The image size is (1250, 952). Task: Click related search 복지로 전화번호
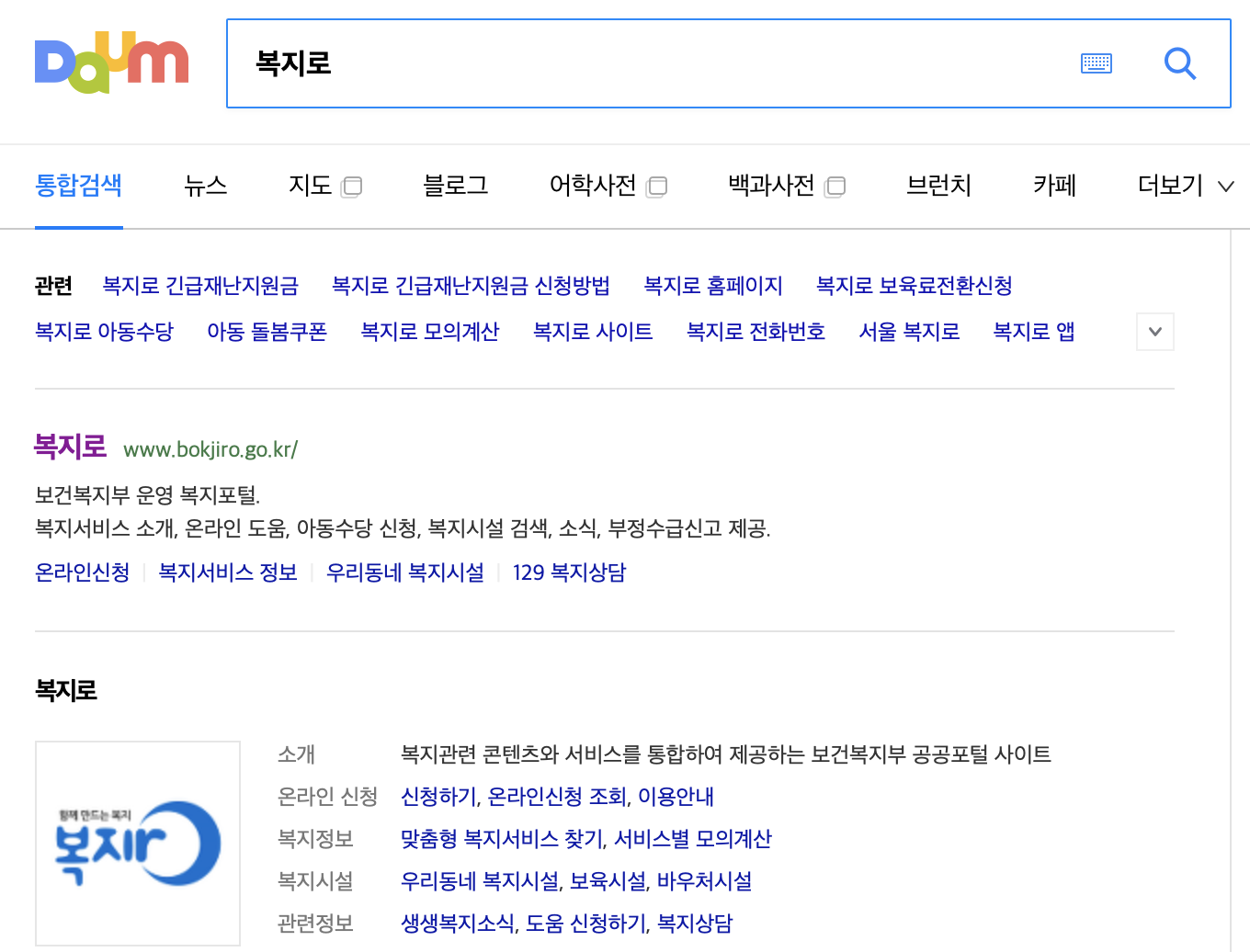[756, 332]
